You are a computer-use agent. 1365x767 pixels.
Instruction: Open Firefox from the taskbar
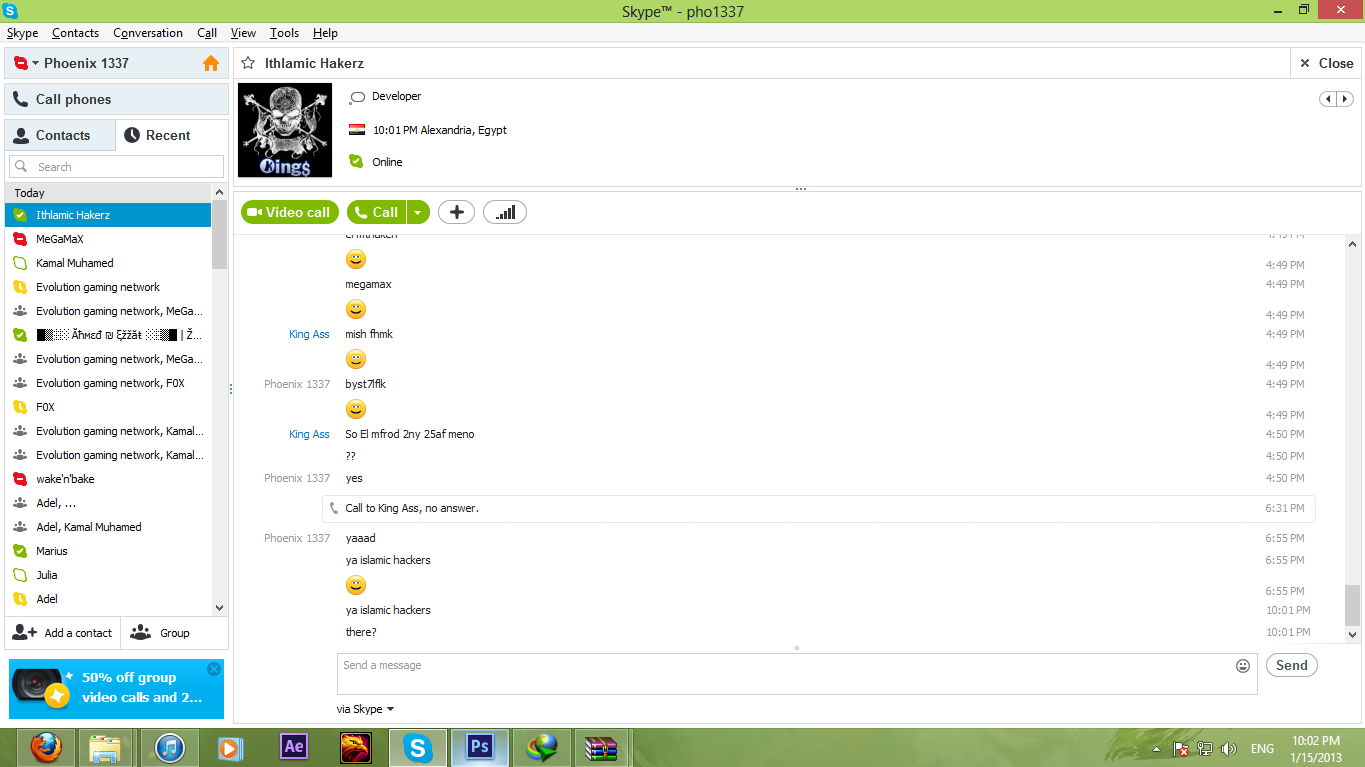pos(45,748)
